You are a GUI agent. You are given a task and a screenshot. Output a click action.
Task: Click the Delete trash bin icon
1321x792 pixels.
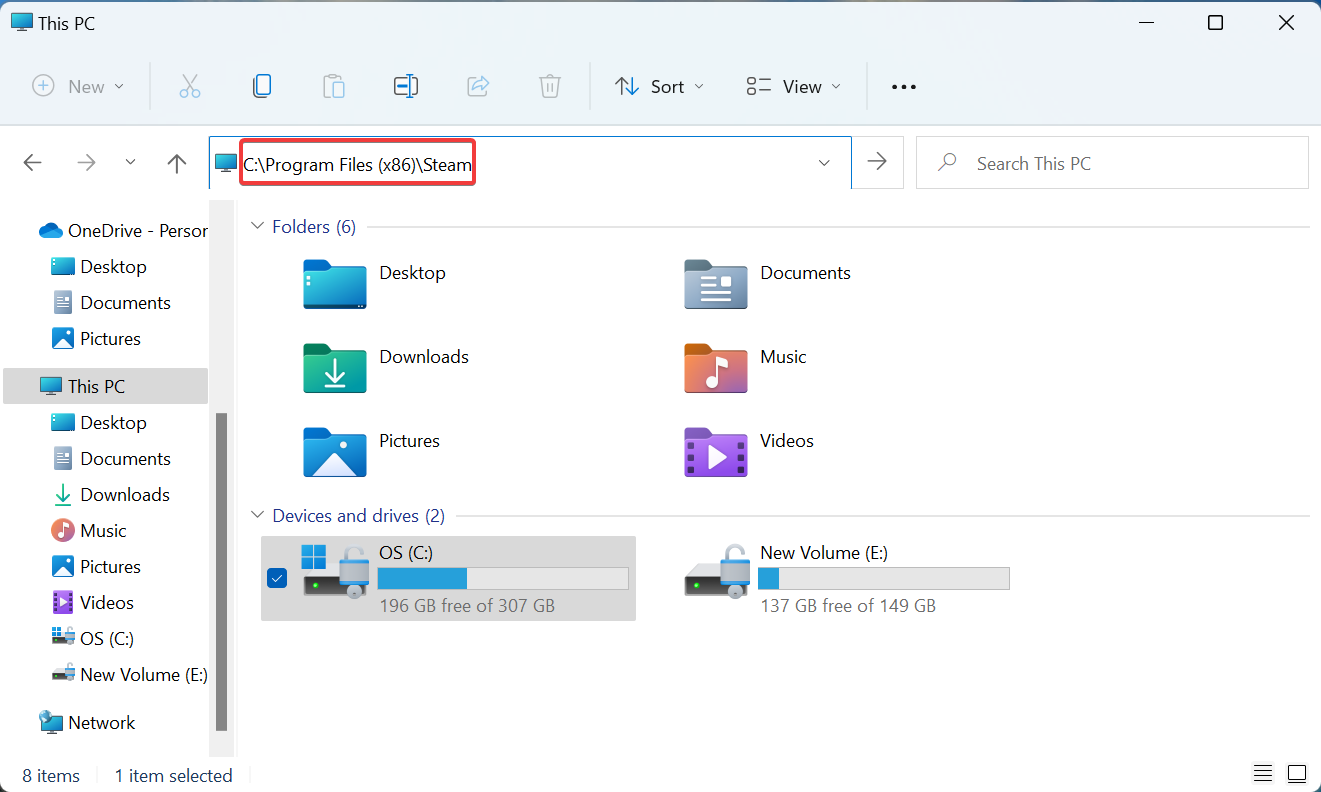550,87
